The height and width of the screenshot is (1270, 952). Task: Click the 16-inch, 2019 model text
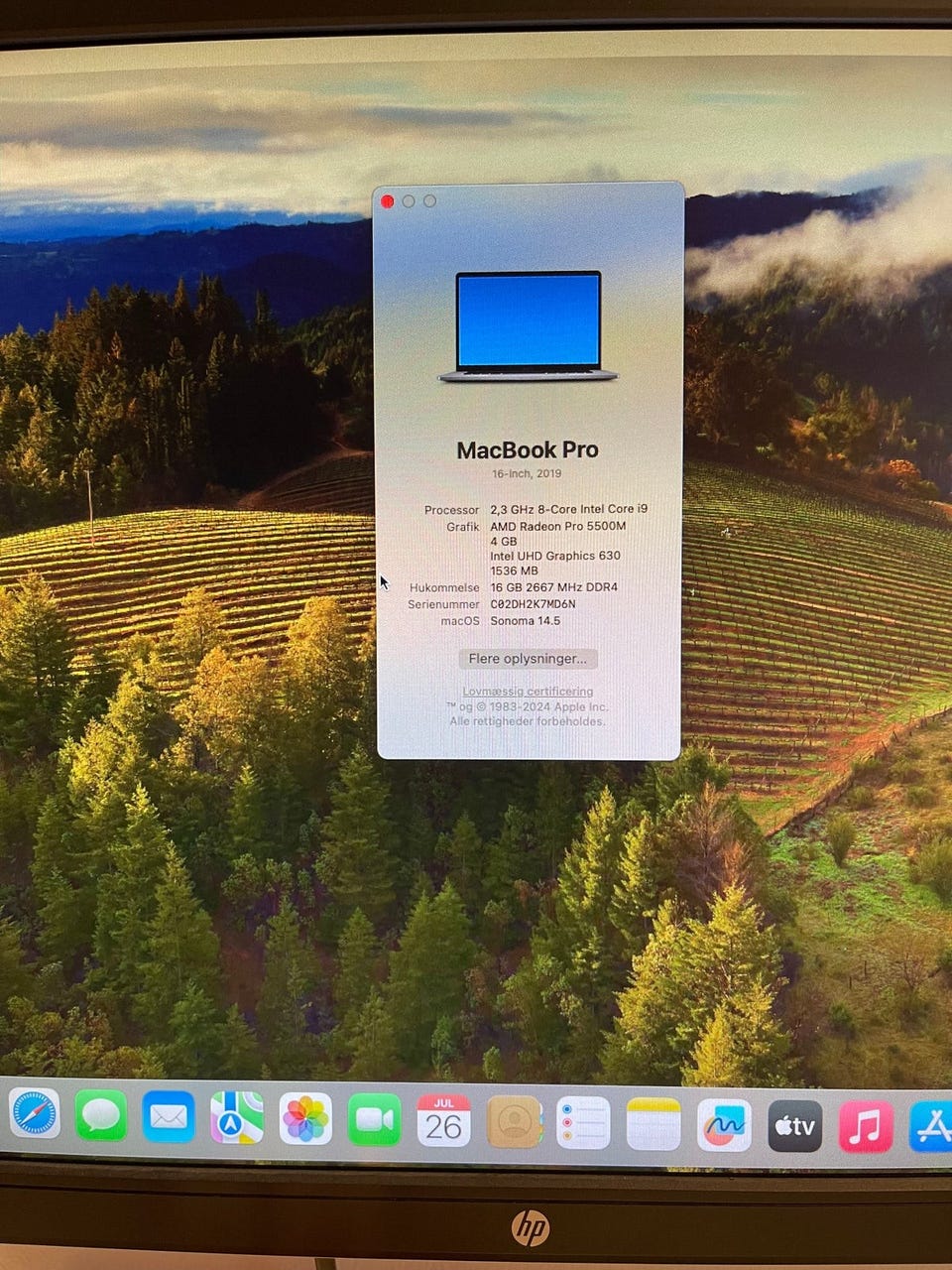pyautogui.click(x=528, y=473)
